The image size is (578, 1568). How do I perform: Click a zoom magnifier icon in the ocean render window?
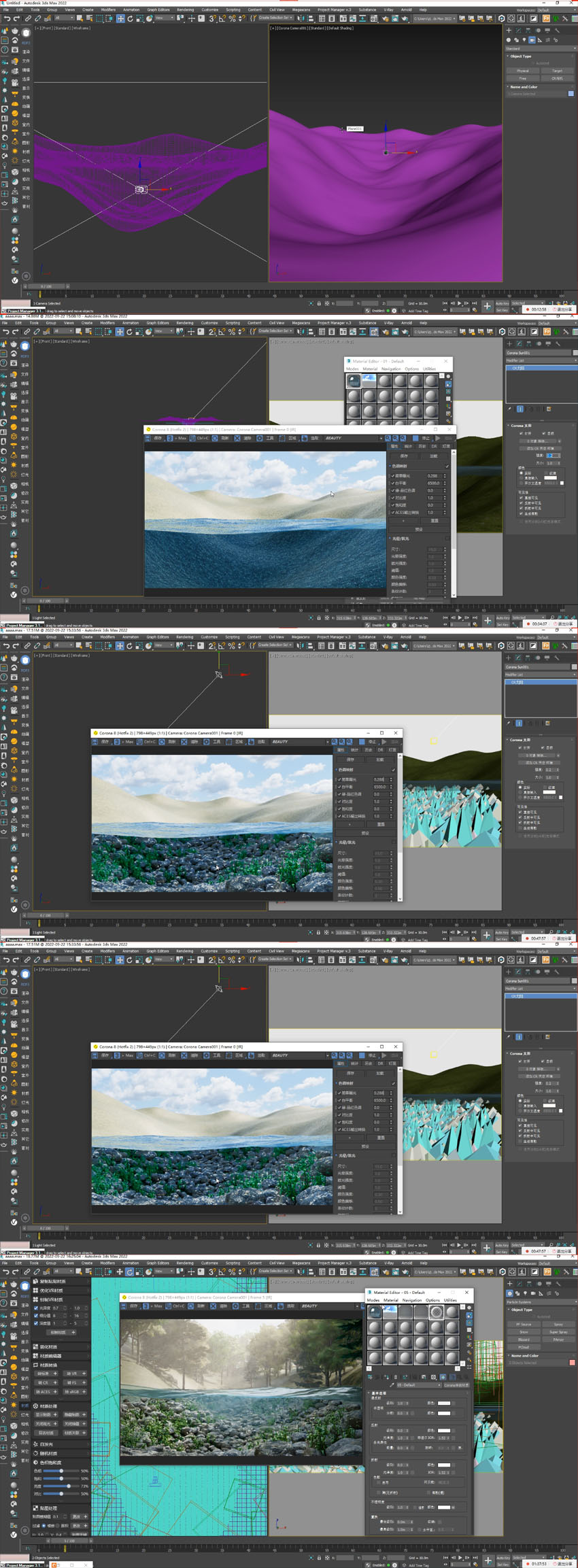tap(388, 438)
